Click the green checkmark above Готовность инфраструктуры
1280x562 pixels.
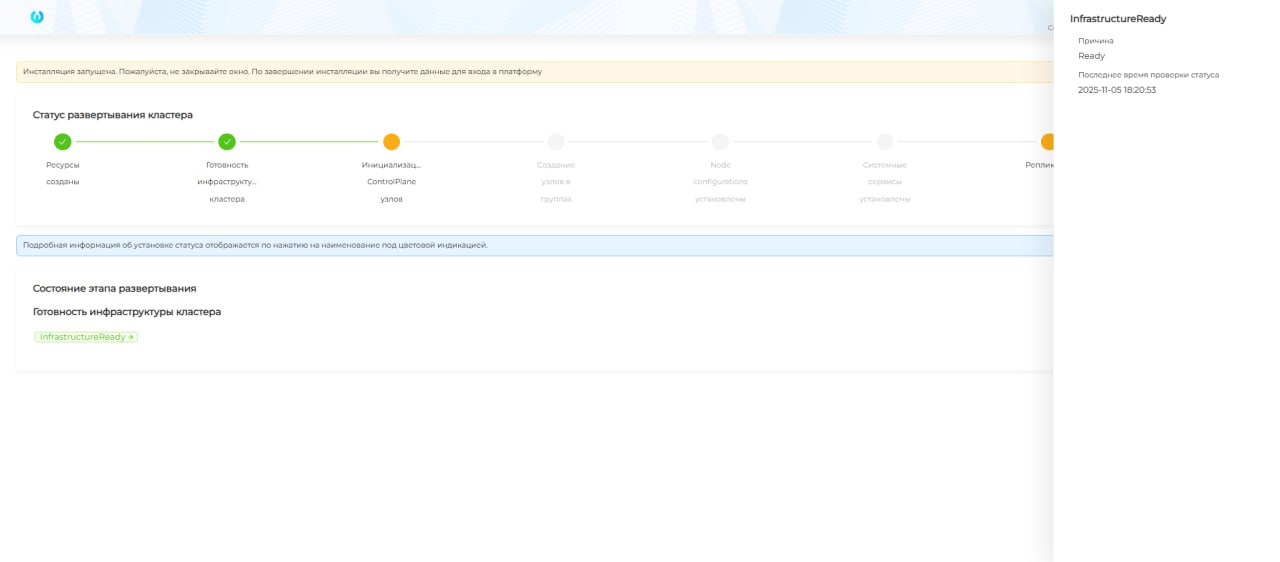point(227,142)
